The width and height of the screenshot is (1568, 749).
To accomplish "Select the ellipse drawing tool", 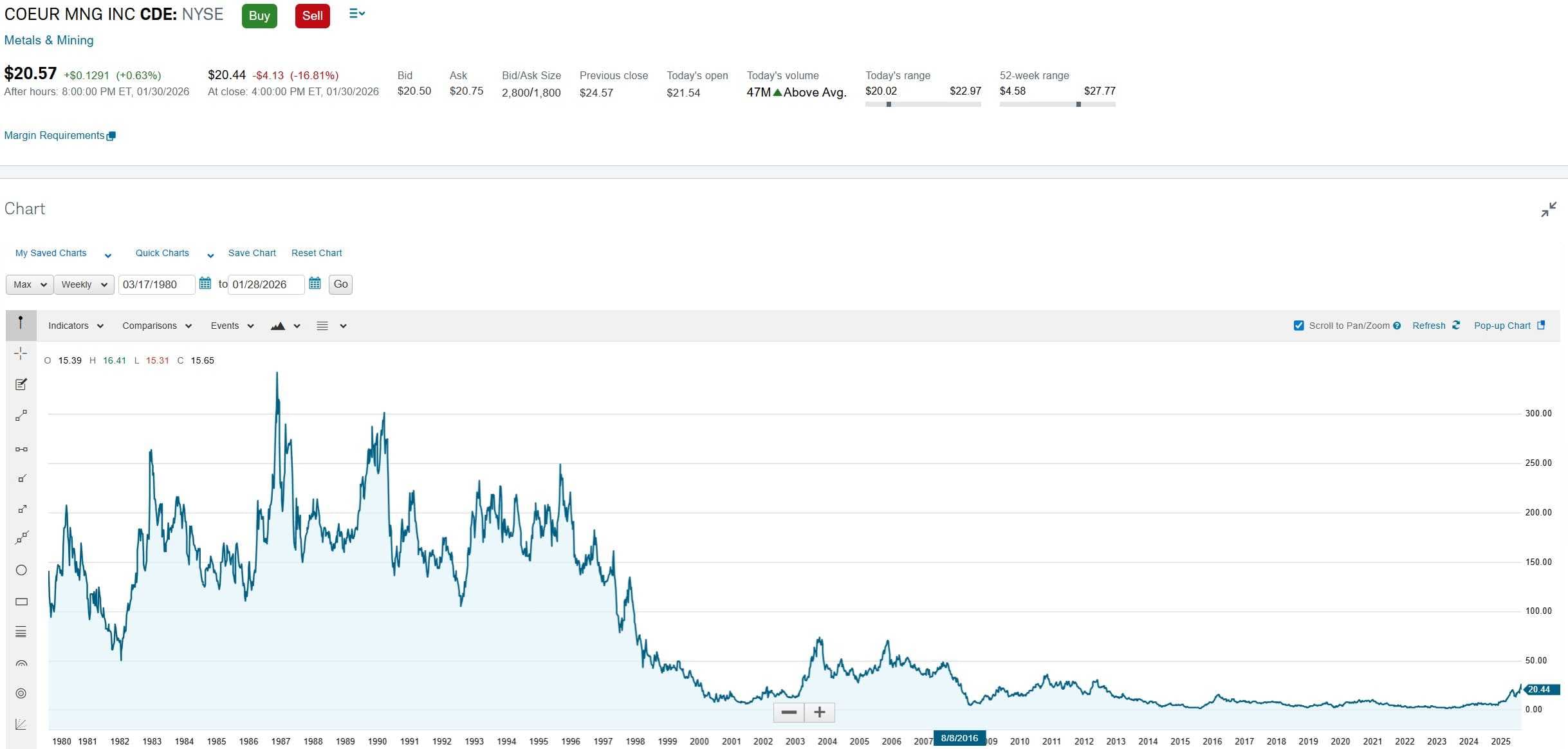I will click(x=21, y=570).
